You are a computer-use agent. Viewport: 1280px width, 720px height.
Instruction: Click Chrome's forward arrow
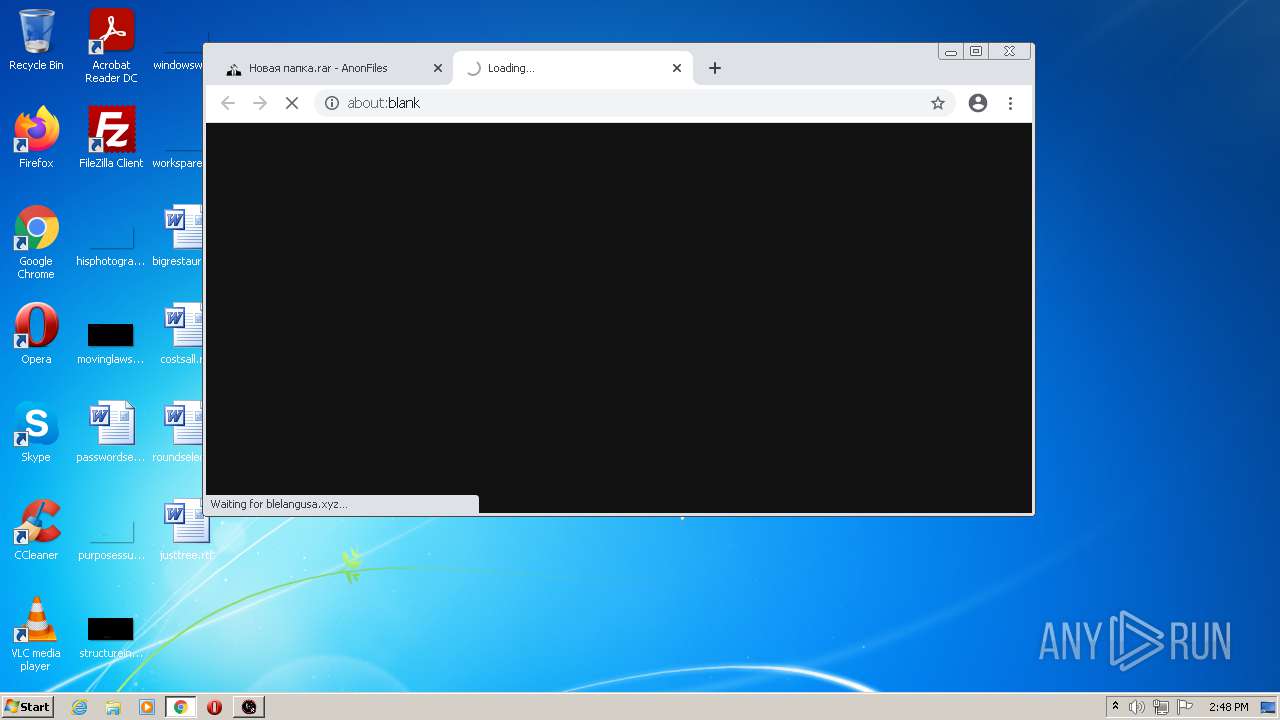pyautogui.click(x=260, y=103)
